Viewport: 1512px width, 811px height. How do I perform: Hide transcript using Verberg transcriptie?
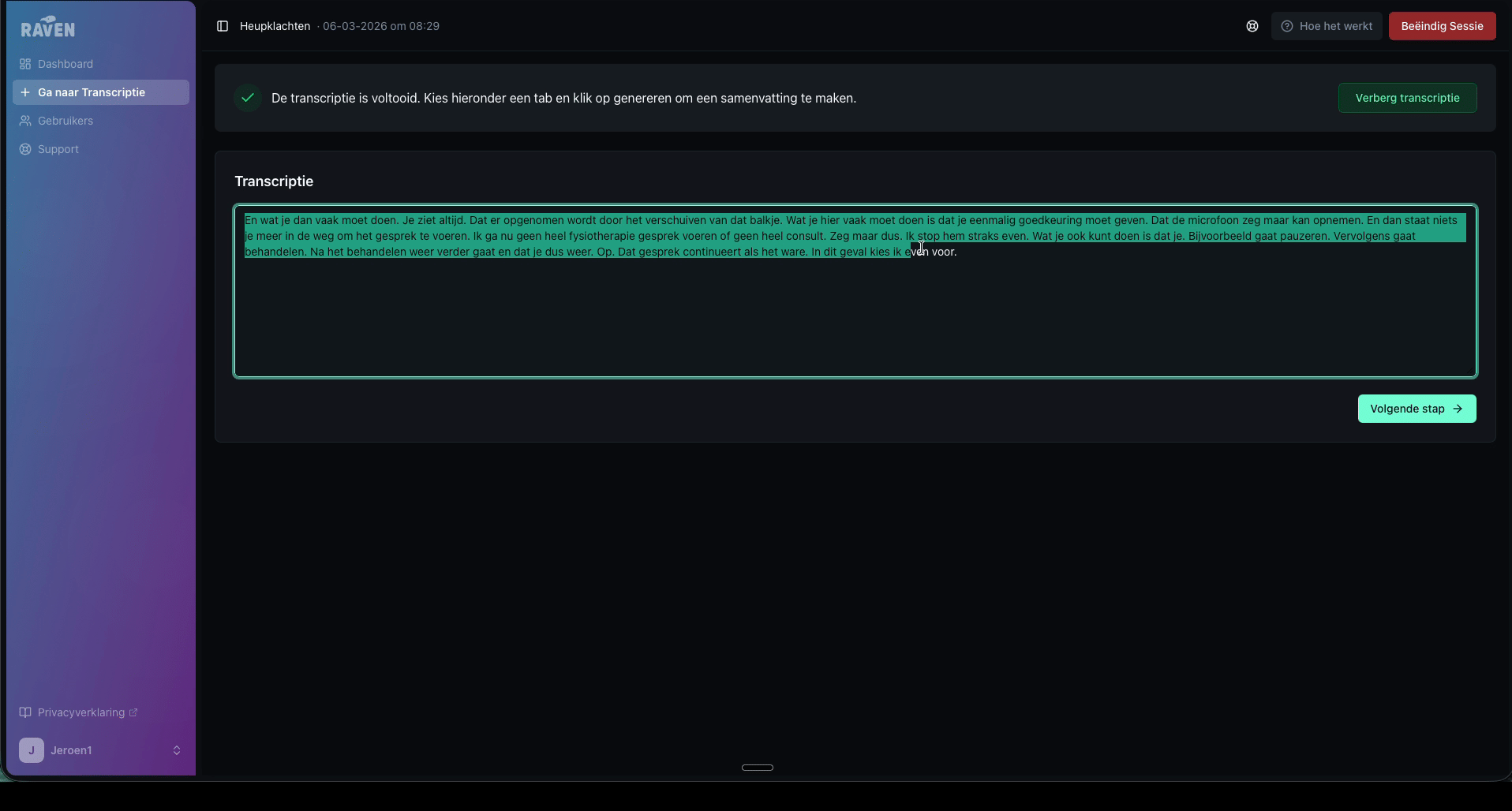coord(1407,98)
